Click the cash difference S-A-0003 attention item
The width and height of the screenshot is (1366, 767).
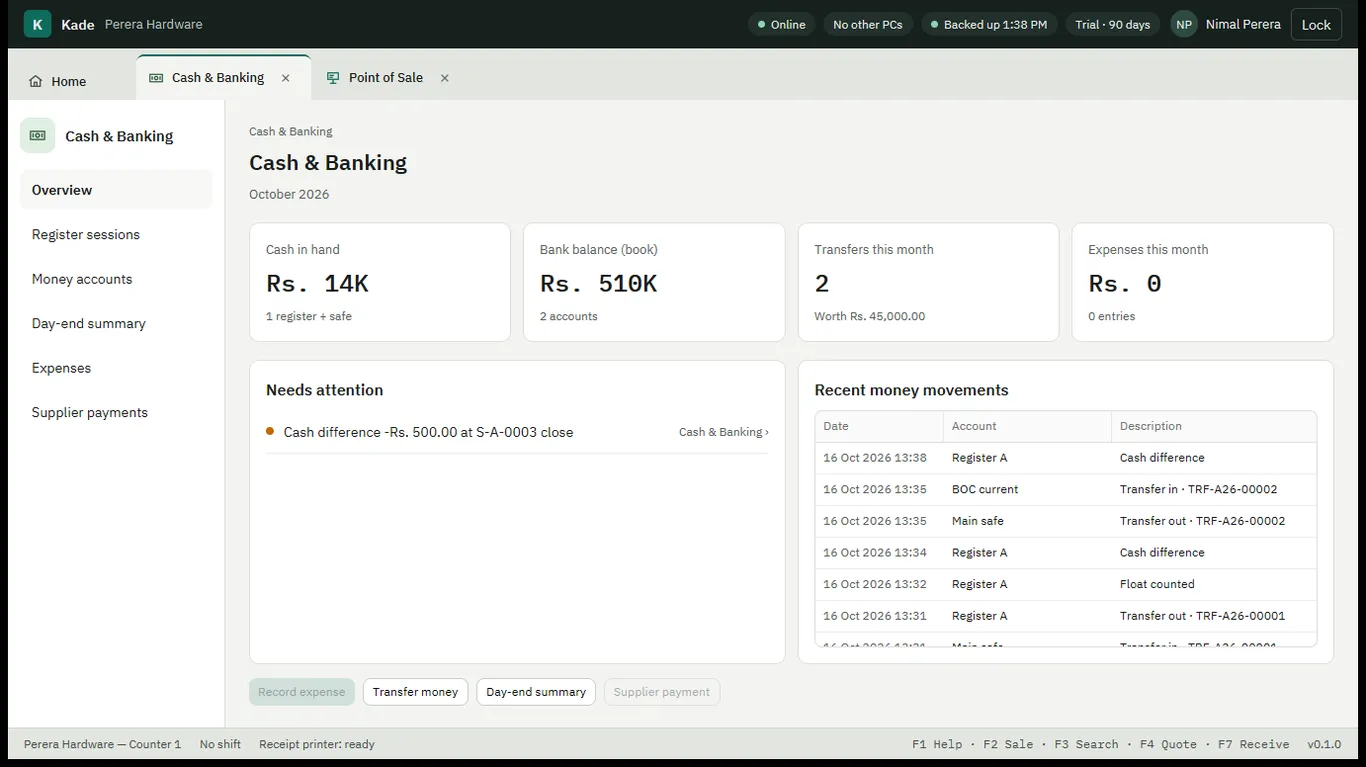[x=517, y=432]
